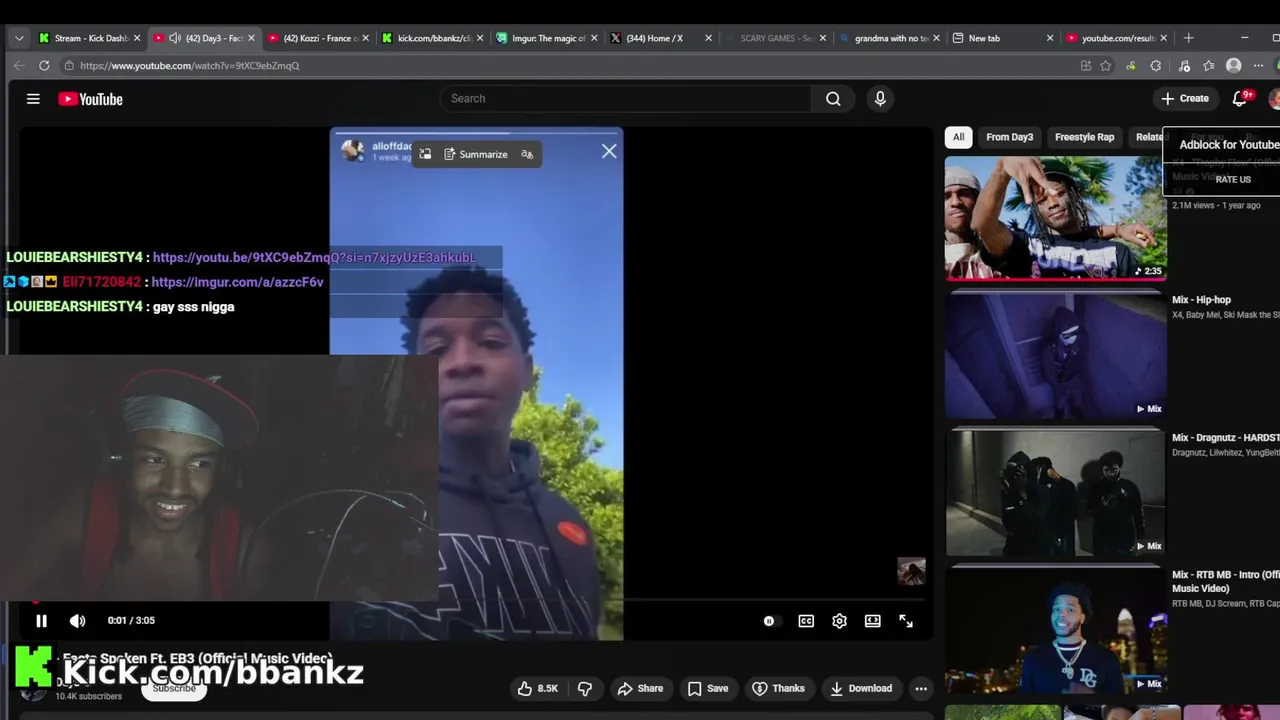Subscribe to the channel
The image size is (1280, 720).
[x=174, y=688]
